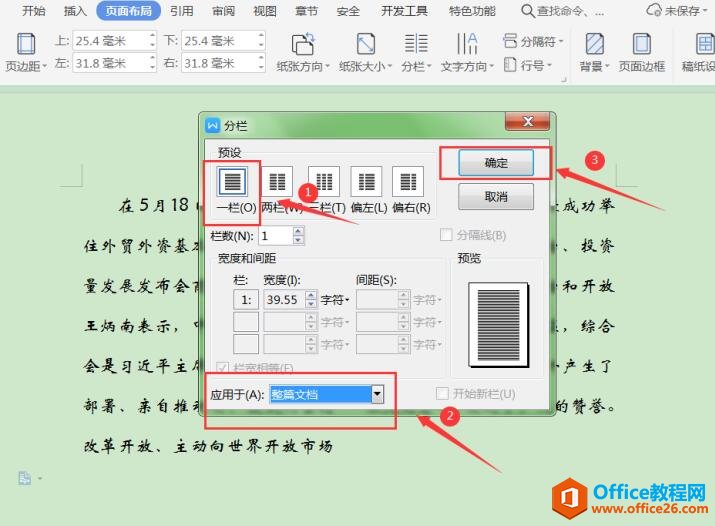The height and width of the screenshot is (526, 715).
Task: Expand the 页边距 dropdown arrow
Action: coord(45,67)
